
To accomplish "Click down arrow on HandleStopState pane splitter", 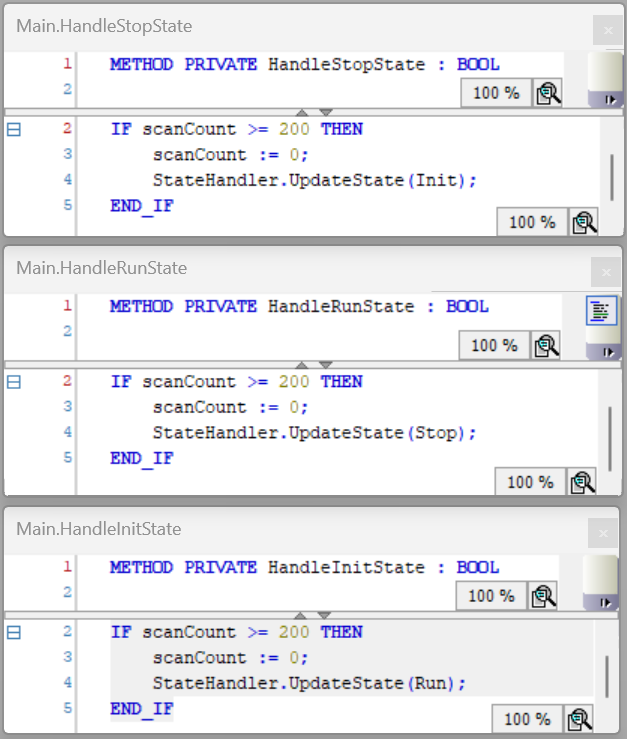I will point(326,112).
